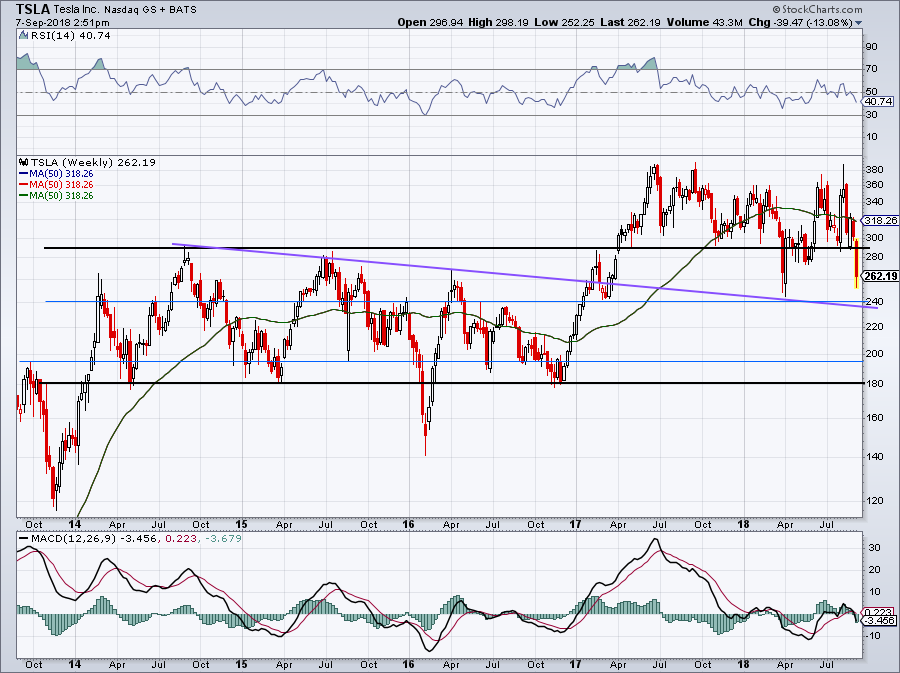Click the 380 price axis label

(874, 170)
